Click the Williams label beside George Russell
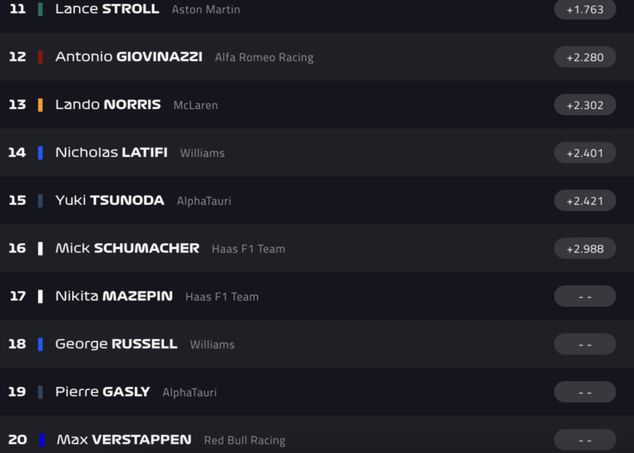Image resolution: width=634 pixels, height=453 pixels. coord(212,344)
